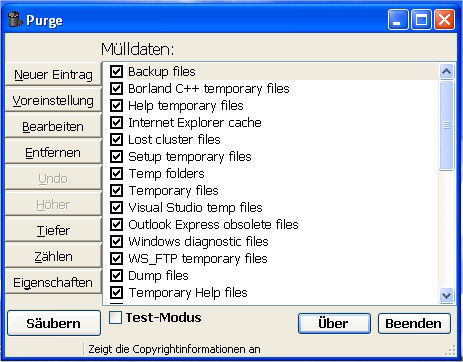Select 'Outlook Express obsolete files' entry text
Screen dimensions: 463x362
213,225
